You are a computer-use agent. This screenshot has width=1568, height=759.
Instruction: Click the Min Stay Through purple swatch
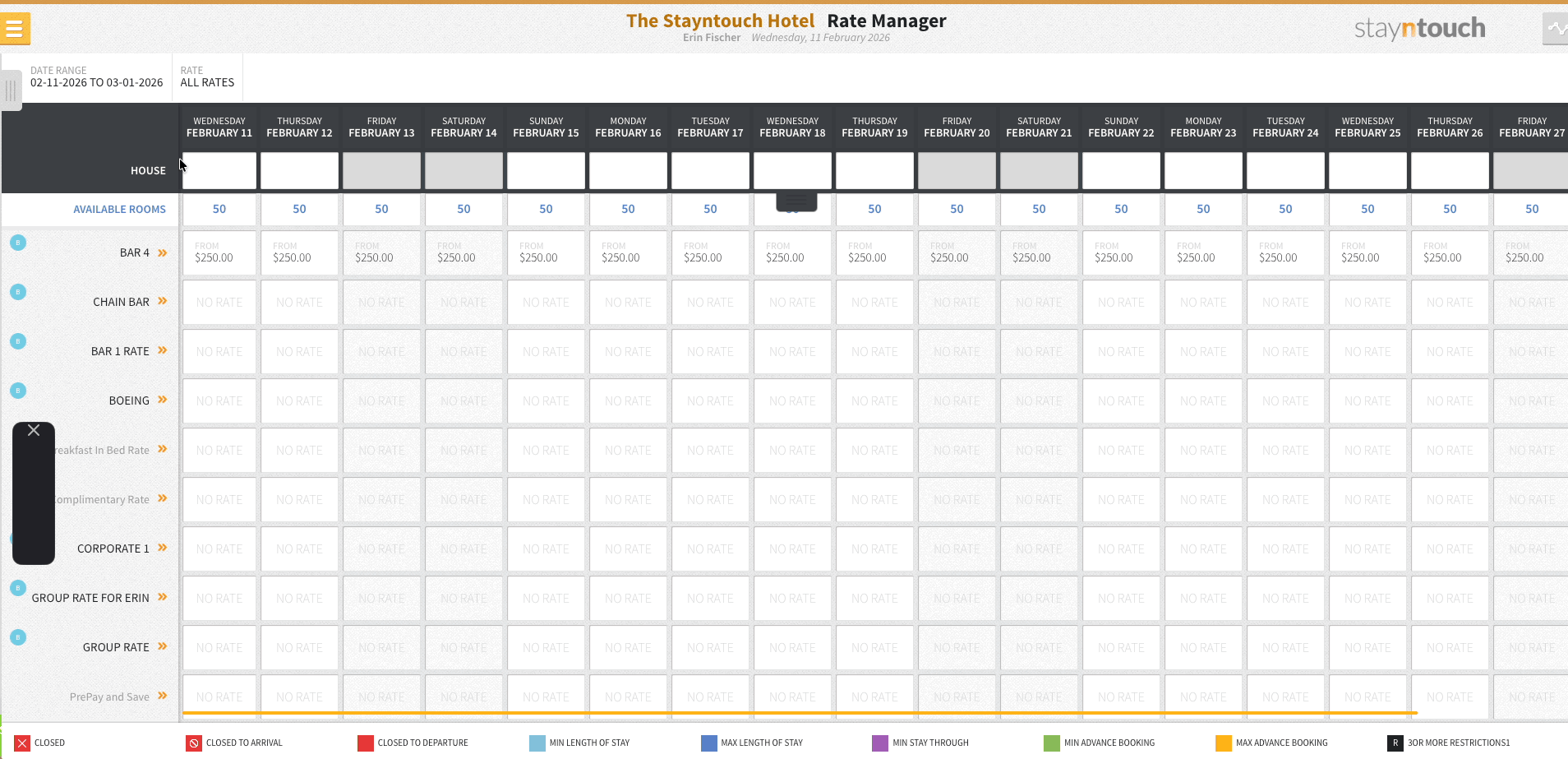coord(880,743)
